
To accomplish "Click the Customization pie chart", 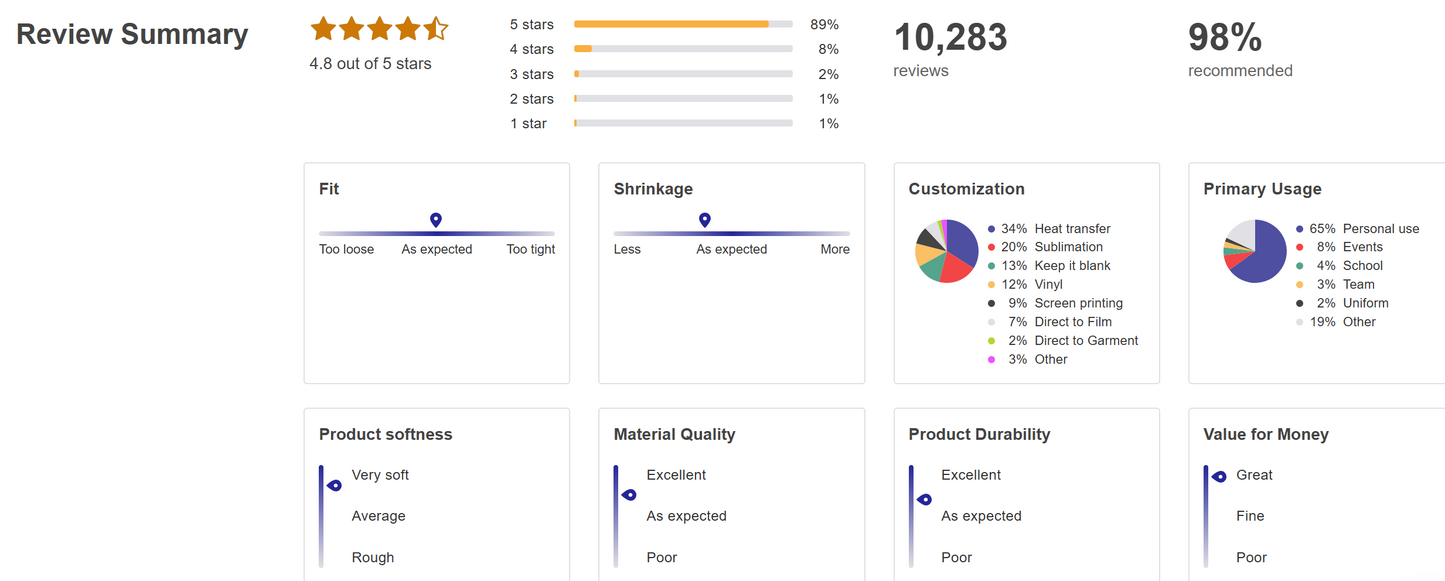I will 946,250.
